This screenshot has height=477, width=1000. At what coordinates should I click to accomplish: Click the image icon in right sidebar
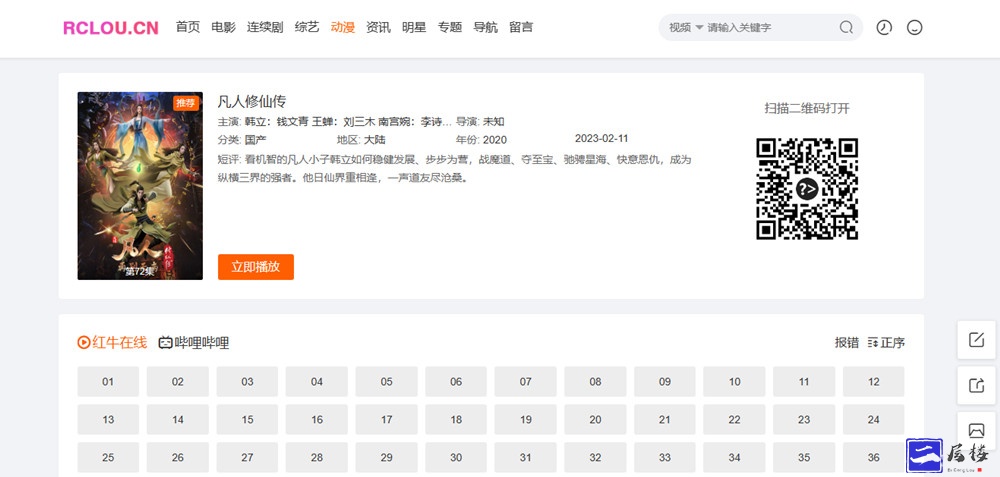click(x=977, y=429)
